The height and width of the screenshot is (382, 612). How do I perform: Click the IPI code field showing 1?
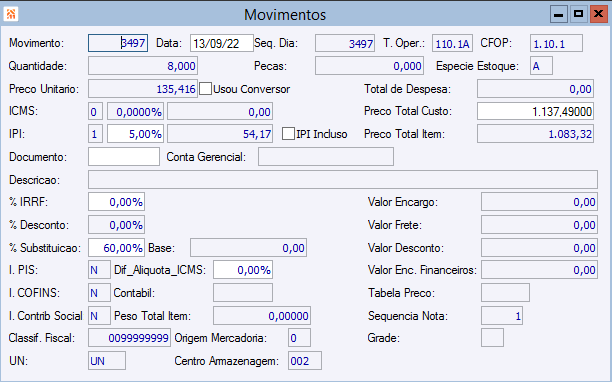tap(95, 133)
